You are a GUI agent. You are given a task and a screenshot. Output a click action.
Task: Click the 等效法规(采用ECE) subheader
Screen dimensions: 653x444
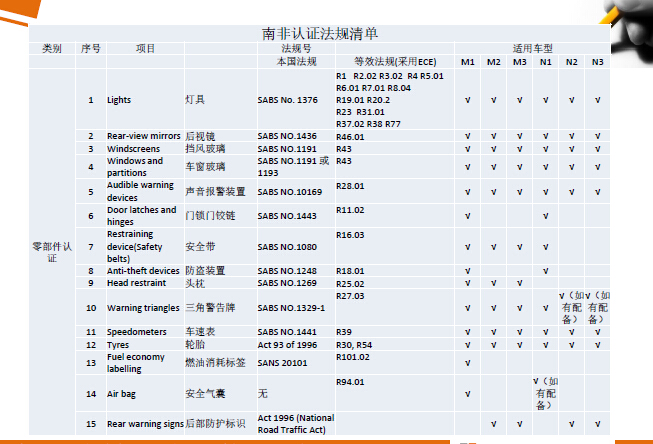click(395, 62)
